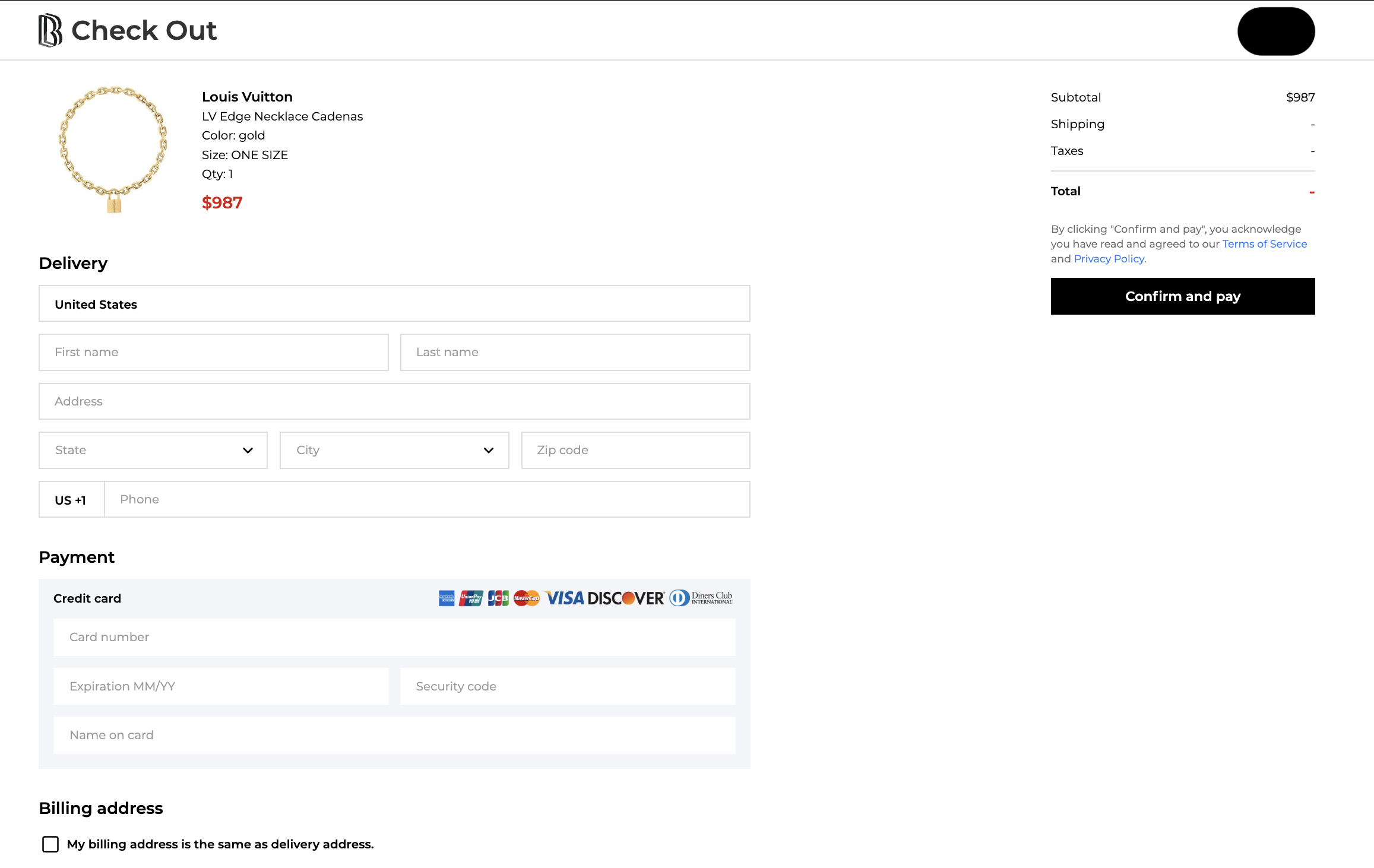Viewport: 1374px width, 868px height.
Task: Focus the Card number field
Action: [394, 637]
